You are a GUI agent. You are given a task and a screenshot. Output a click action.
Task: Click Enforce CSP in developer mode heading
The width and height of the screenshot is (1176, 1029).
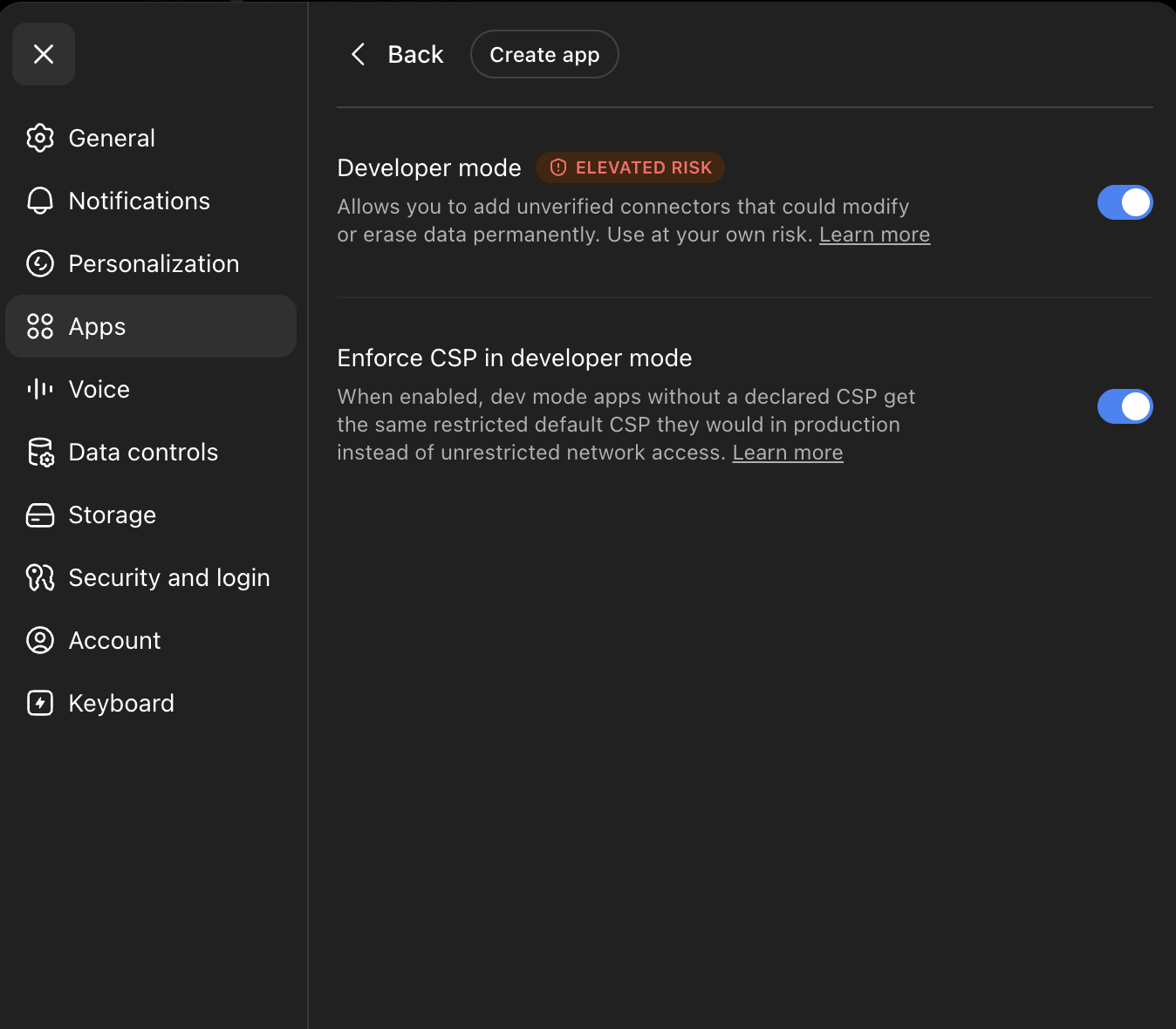click(515, 358)
